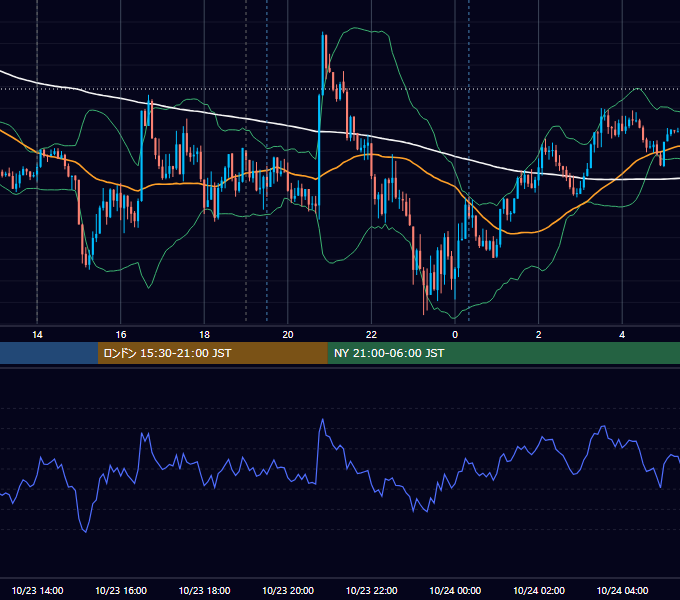The image size is (680, 600).
Task: Click the 10/23 22:00 date label
Action: click(371, 590)
